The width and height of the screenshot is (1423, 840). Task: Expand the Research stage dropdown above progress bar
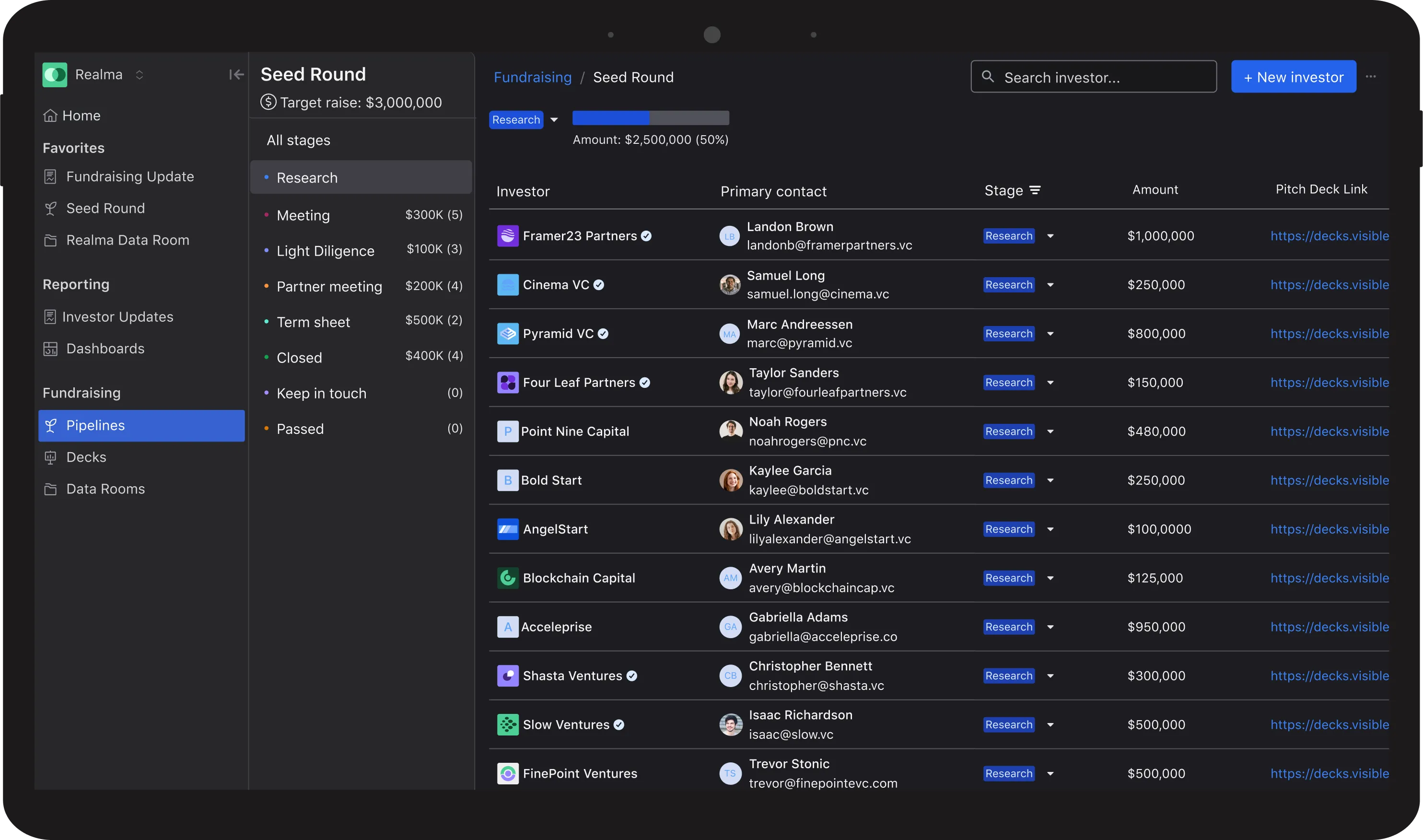(554, 120)
